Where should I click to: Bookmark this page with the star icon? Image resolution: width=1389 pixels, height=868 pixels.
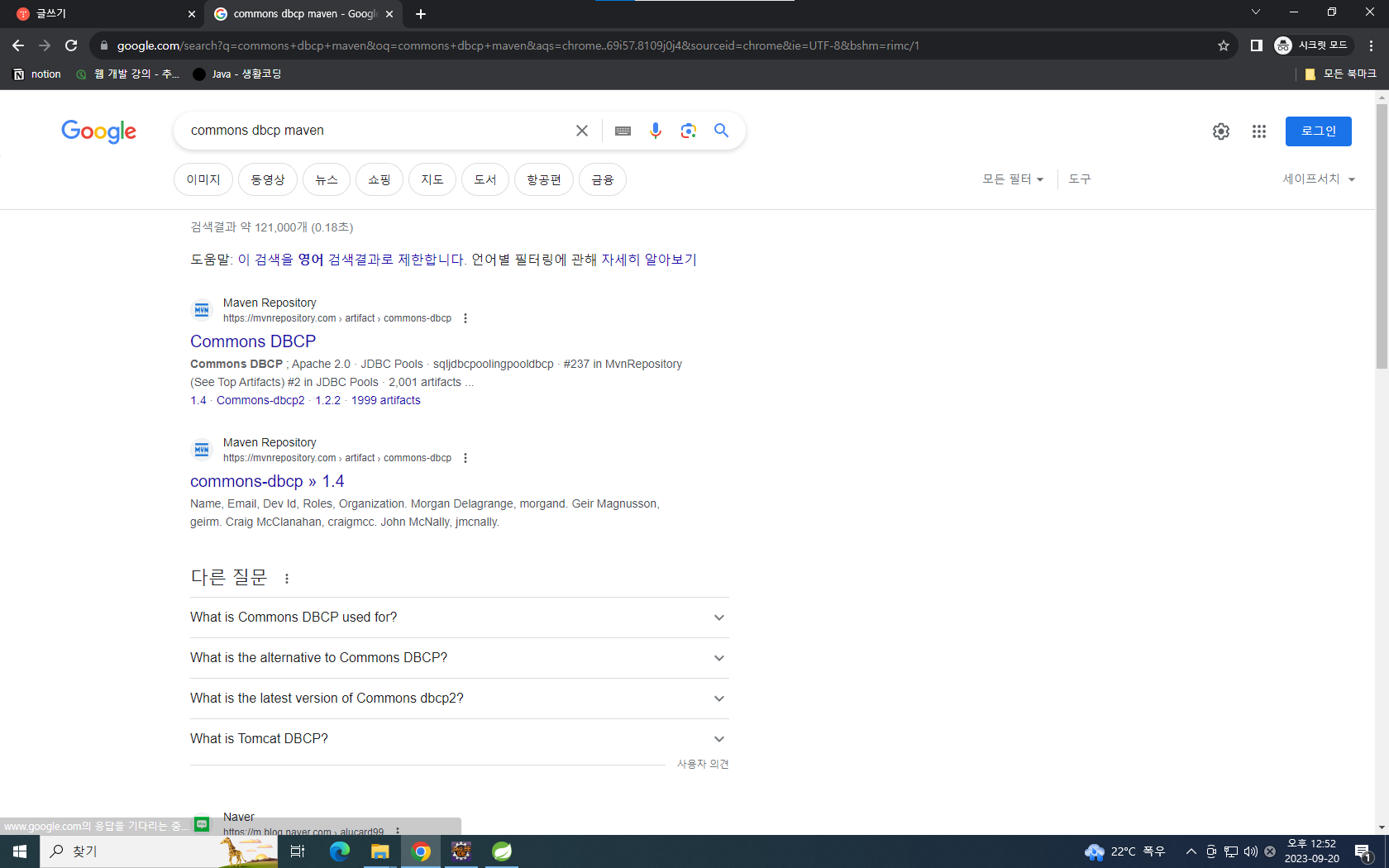coord(1224,45)
